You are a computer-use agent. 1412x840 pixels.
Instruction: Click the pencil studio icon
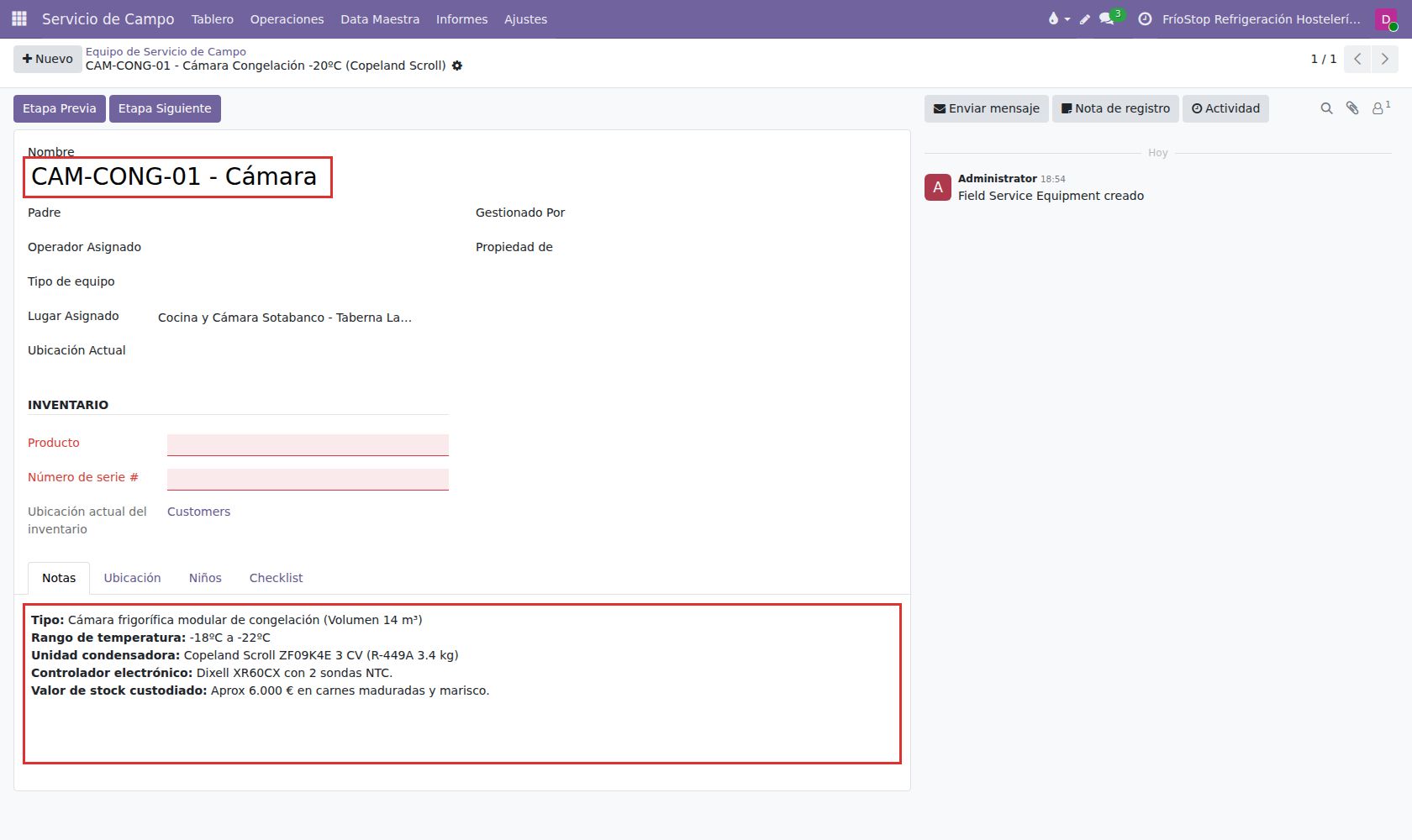(1085, 18)
